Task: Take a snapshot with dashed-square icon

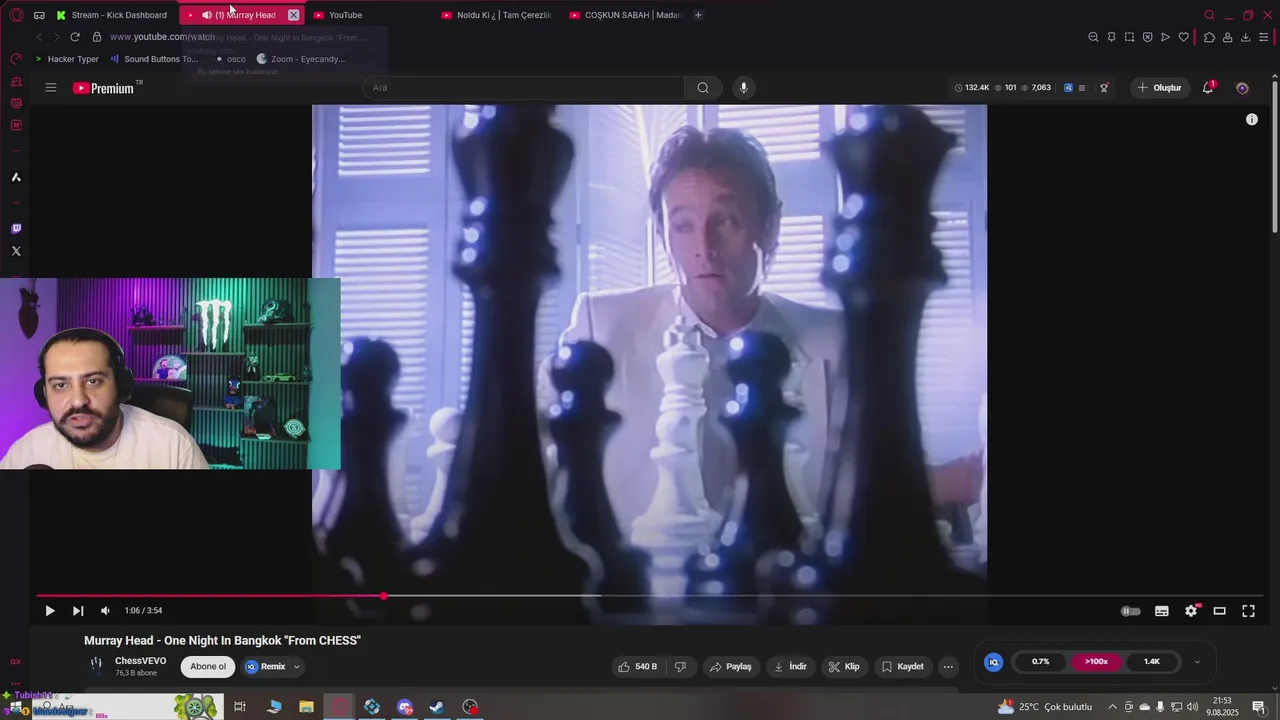Action: (1129, 37)
